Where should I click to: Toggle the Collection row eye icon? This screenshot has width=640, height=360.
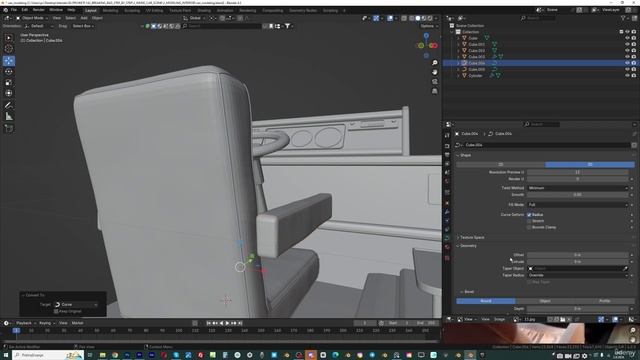(x=627, y=32)
